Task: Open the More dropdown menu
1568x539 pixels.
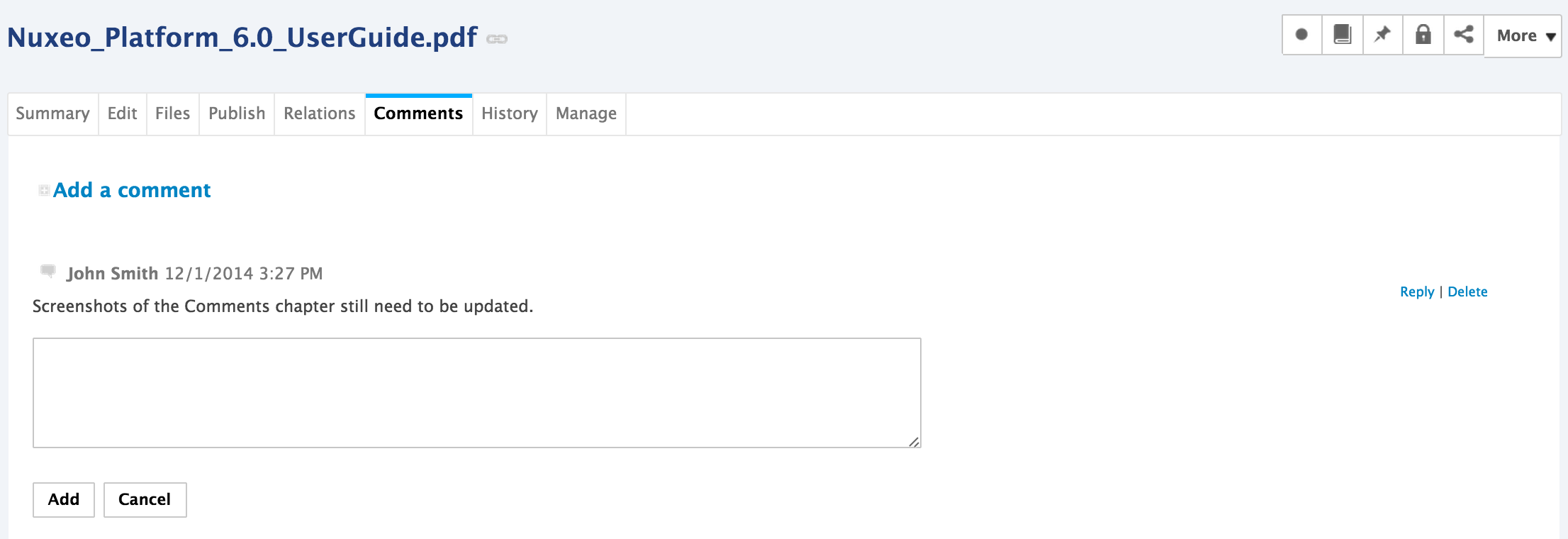Action: pos(1523,36)
